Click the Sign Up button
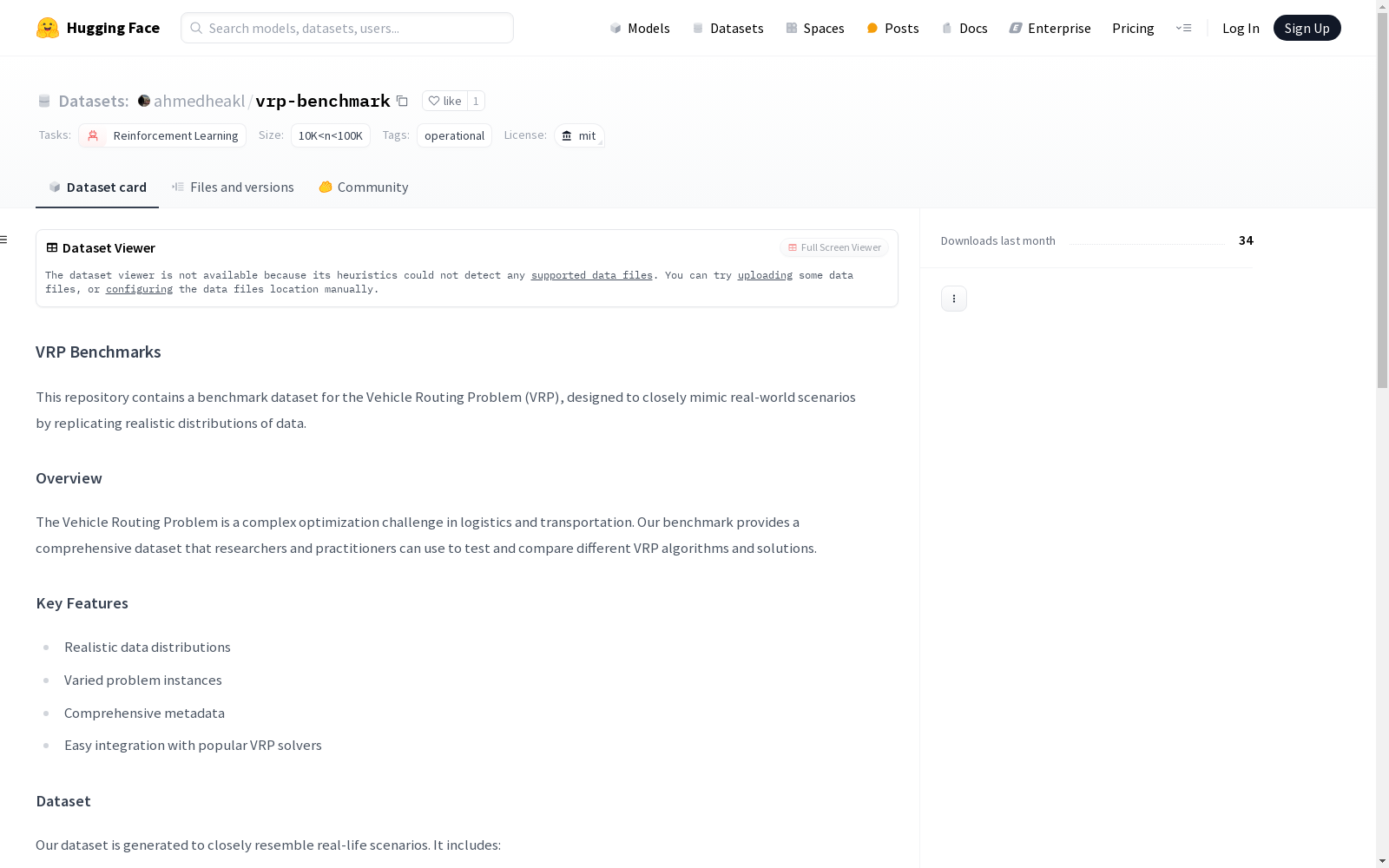The height and width of the screenshot is (868, 1389). [x=1307, y=28]
